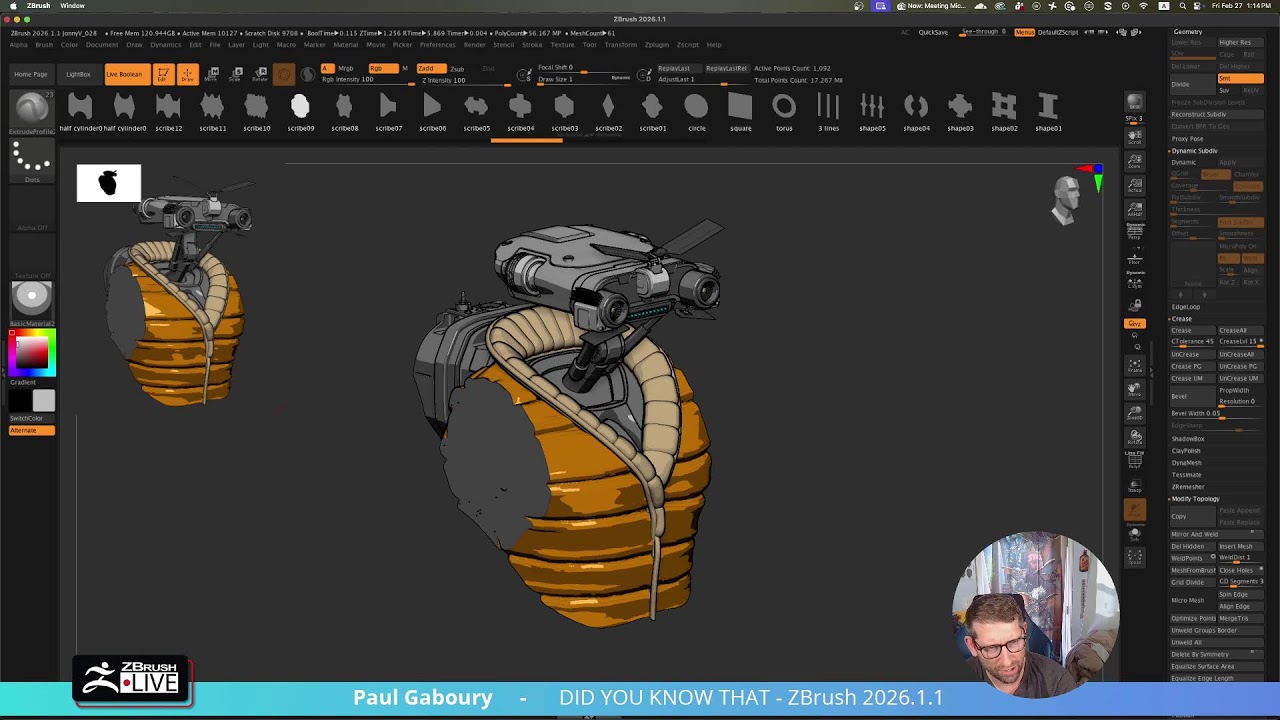Toggle the Smt subdivide option
Viewport: 1280px width, 720px height.
click(x=1240, y=78)
